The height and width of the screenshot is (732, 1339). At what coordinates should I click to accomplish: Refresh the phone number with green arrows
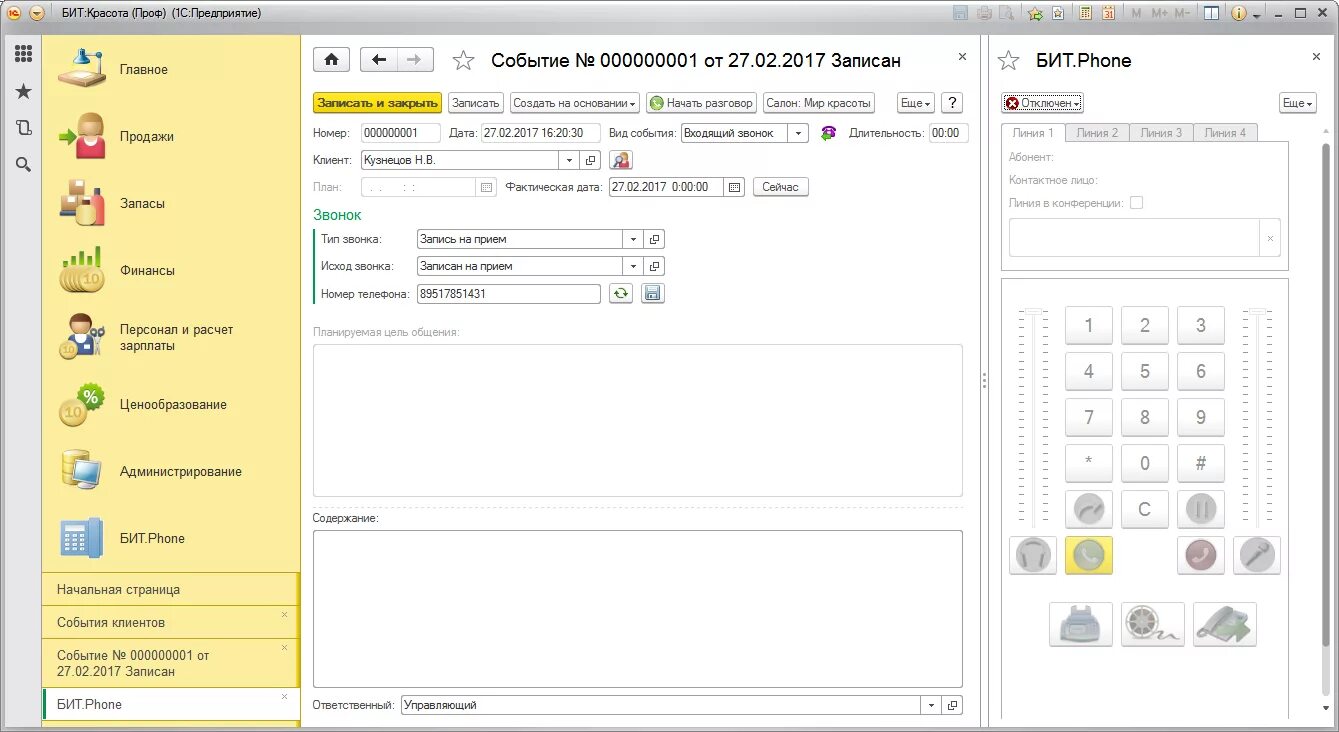[x=621, y=293]
